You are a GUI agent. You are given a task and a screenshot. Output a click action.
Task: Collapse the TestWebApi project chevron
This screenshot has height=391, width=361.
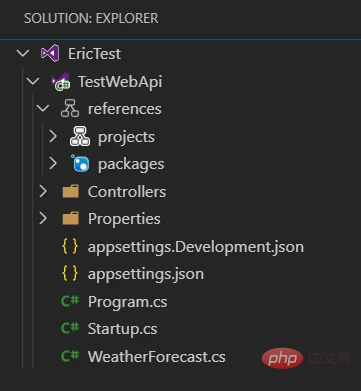point(33,82)
